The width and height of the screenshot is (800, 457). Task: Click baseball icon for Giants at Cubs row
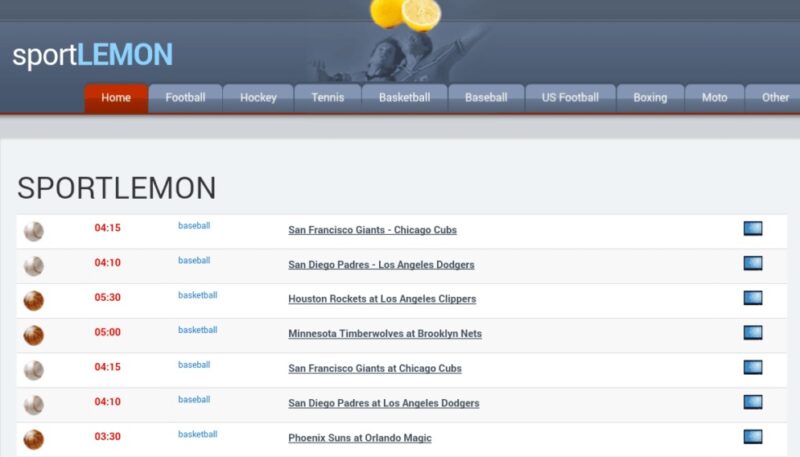(34, 370)
